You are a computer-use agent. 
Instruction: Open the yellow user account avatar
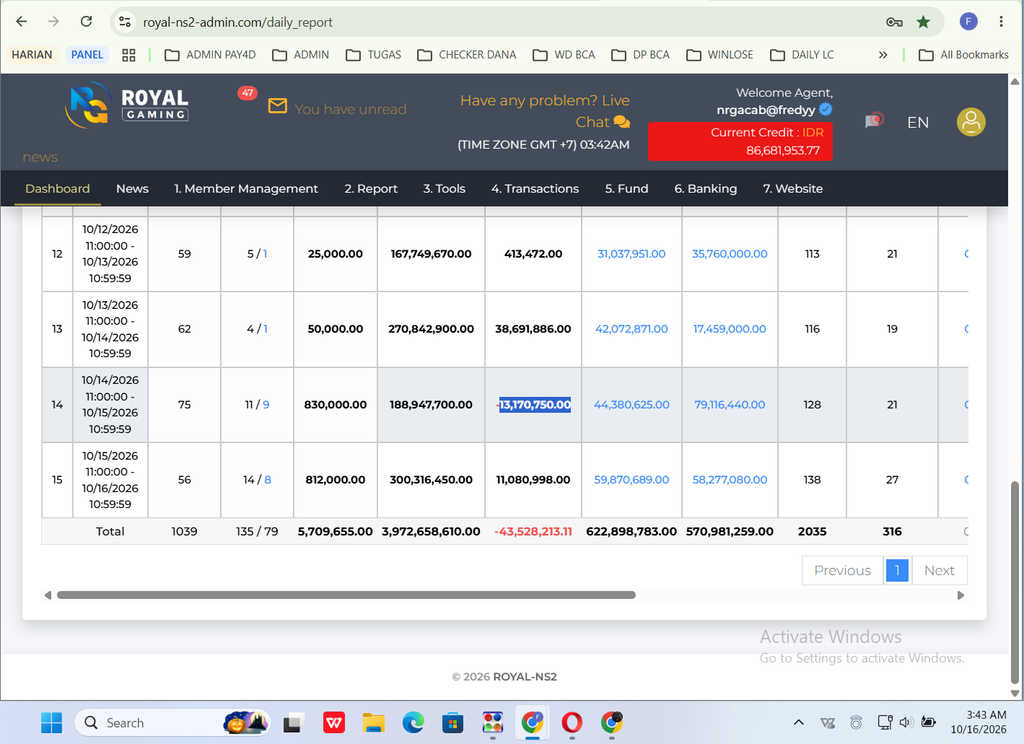point(971,122)
